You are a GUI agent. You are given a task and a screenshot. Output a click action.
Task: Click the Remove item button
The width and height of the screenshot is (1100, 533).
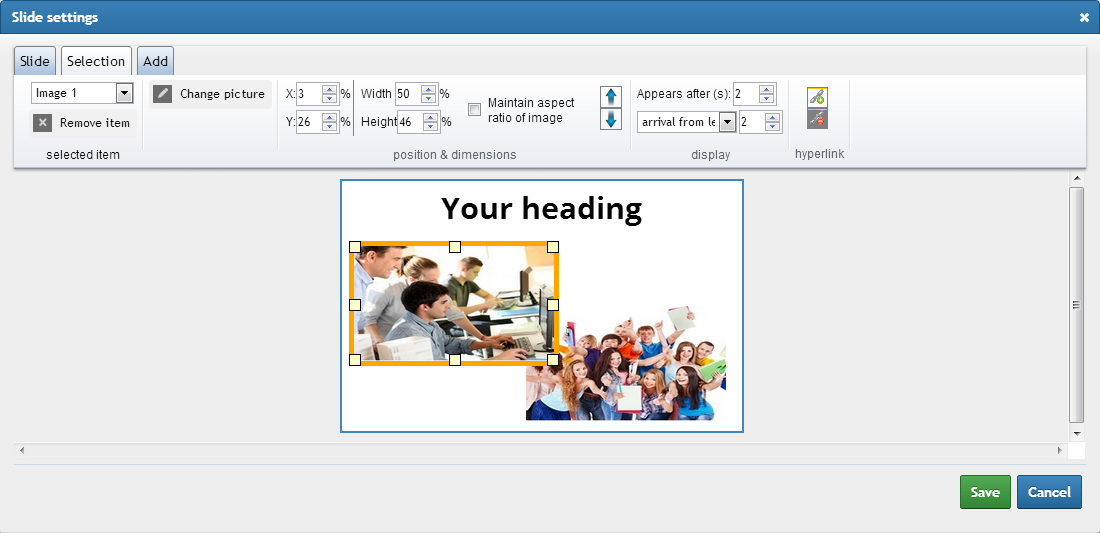pyautogui.click(x=83, y=123)
